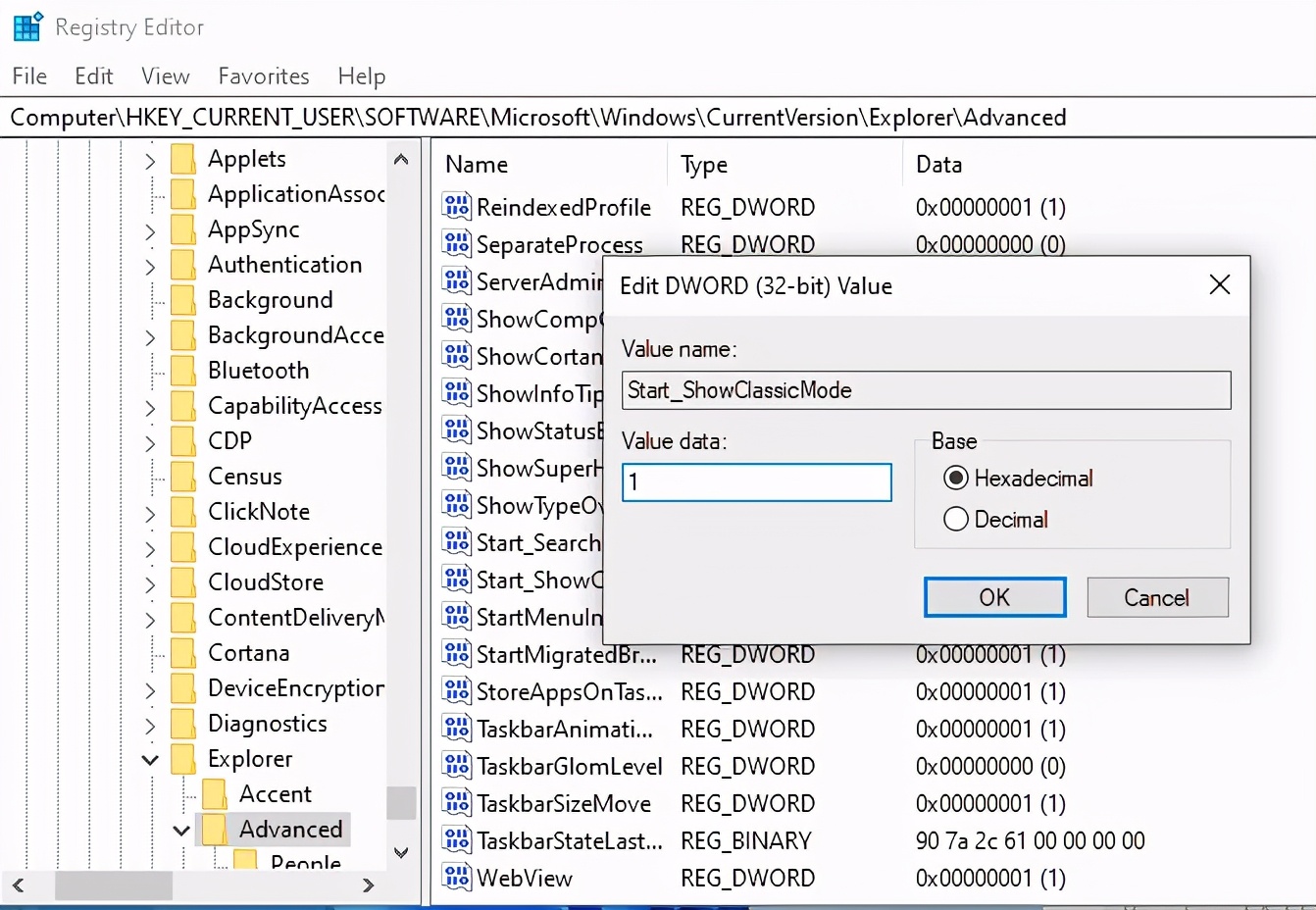The height and width of the screenshot is (910, 1316).
Task: Click OK to save Start_ShowClassicMode value
Action: click(994, 597)
